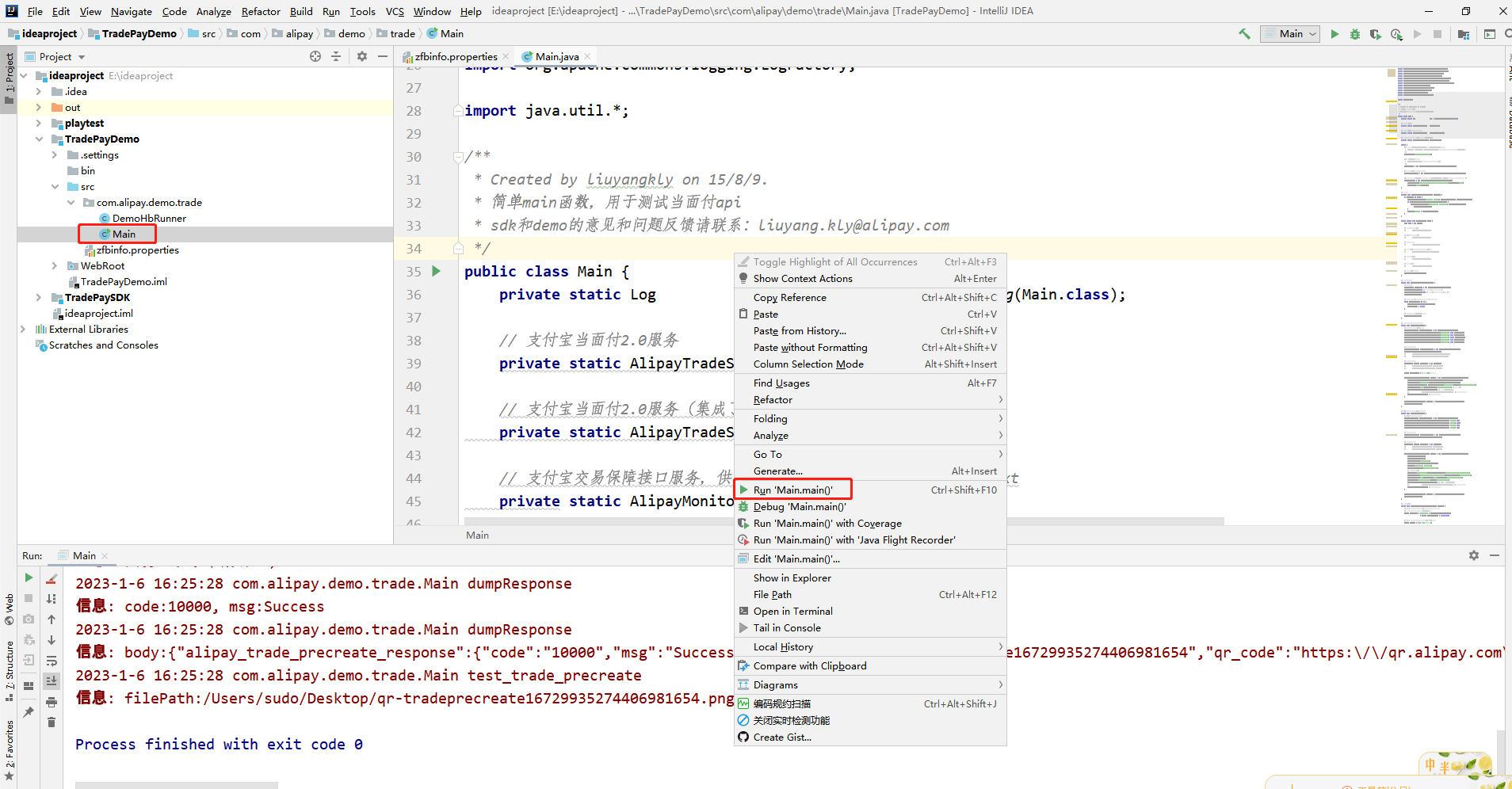Click the Clear All trash icon in console
1512x789 pixels.
point(52,722)
